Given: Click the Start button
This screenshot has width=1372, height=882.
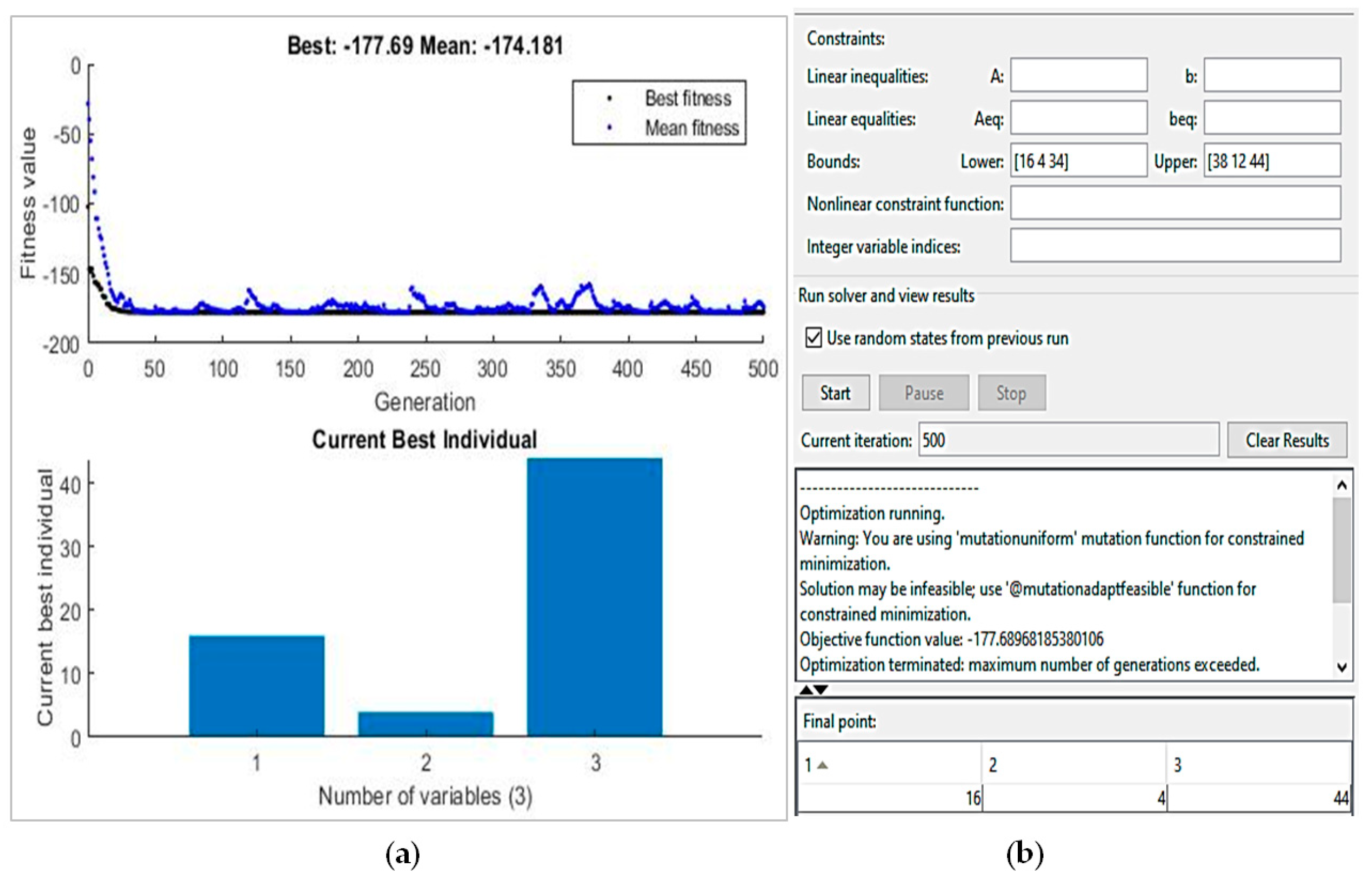Looking at the screenshot, I should coord(835,393).
